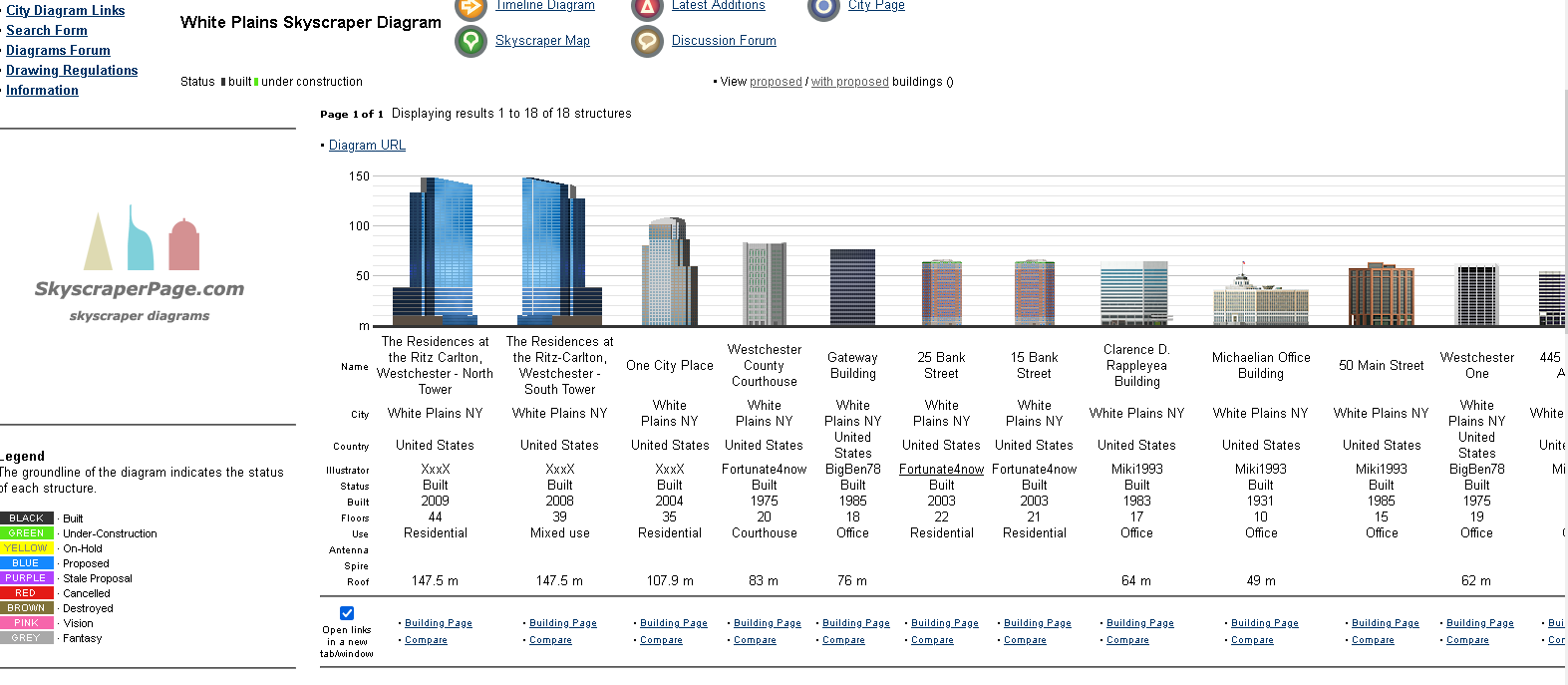The width and height of the screenshot is (1568, 685).
Task: Open Fortunate4now illustrator link for 25 Bank Street
Action: [941, 470]
